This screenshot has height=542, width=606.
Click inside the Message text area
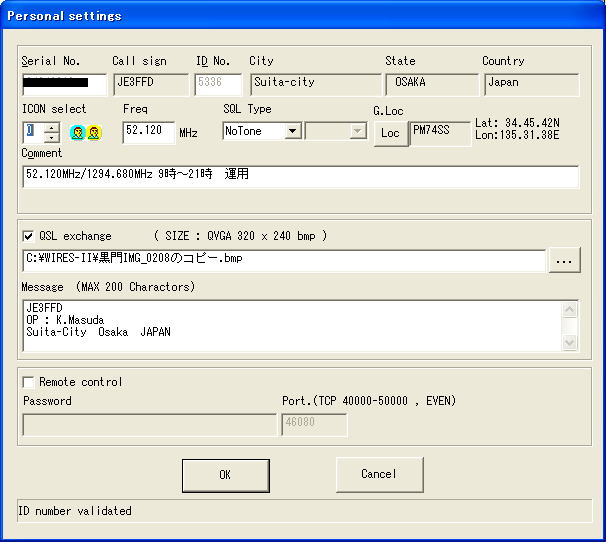tap(290, 326)
